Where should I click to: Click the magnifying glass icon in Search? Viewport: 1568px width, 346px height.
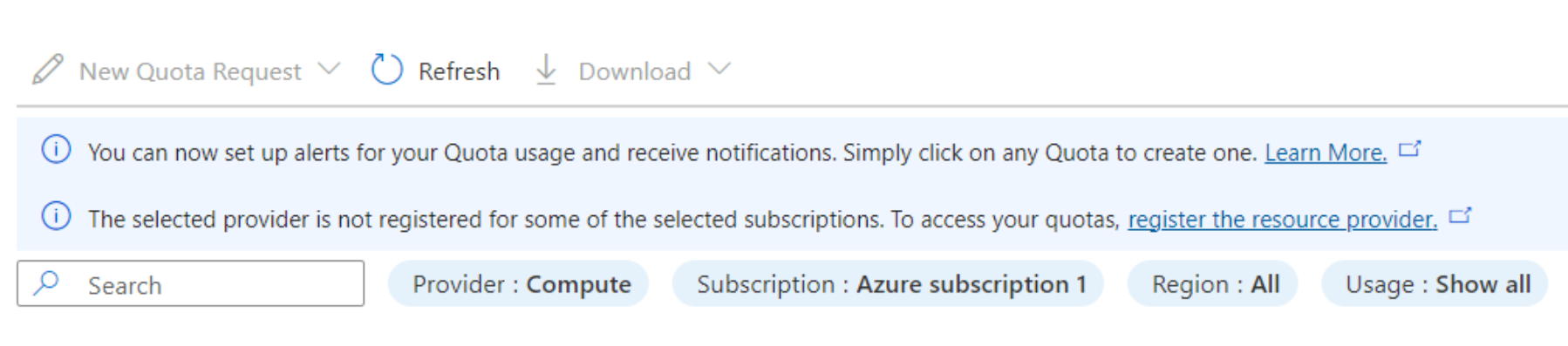click(46, 282)
